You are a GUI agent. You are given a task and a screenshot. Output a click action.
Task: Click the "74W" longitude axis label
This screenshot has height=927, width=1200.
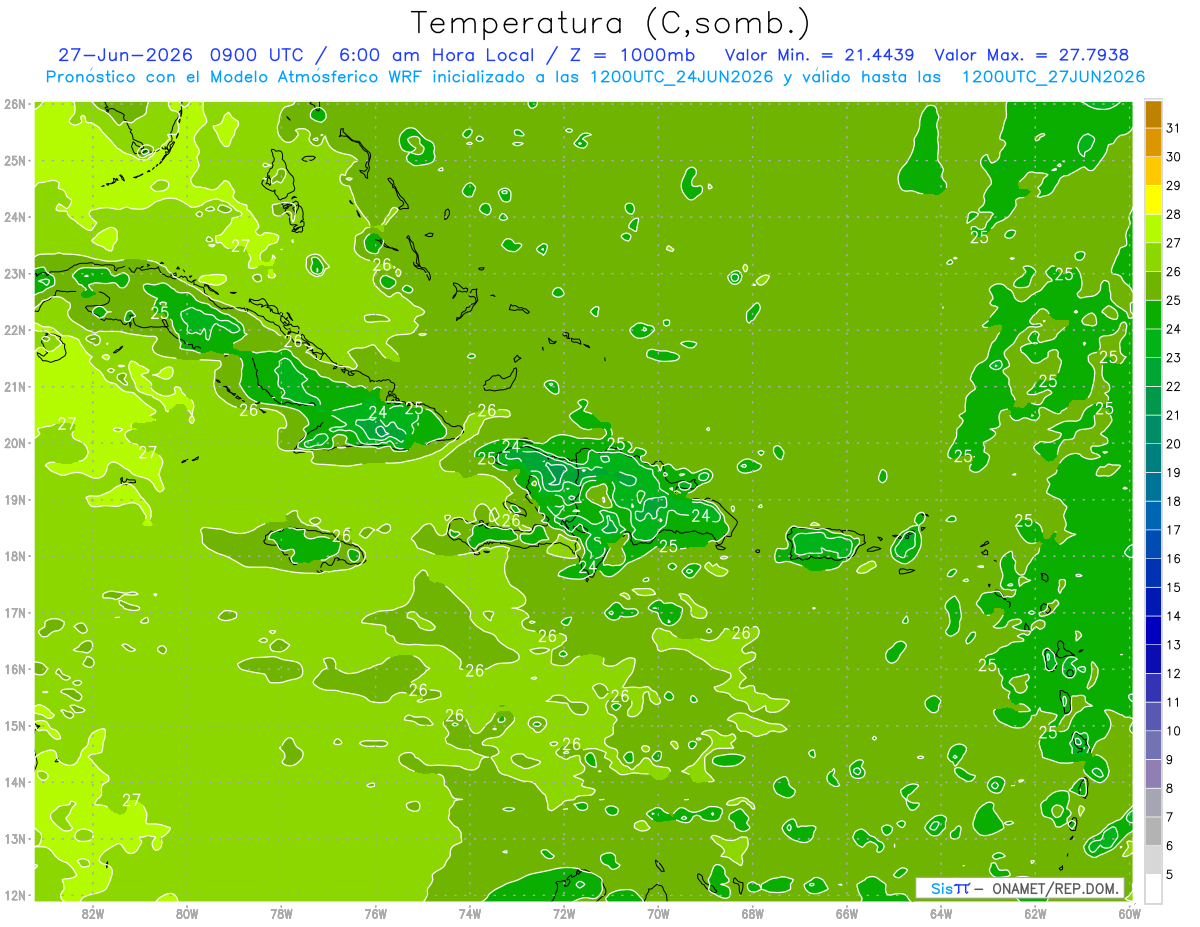pos(469,913)
